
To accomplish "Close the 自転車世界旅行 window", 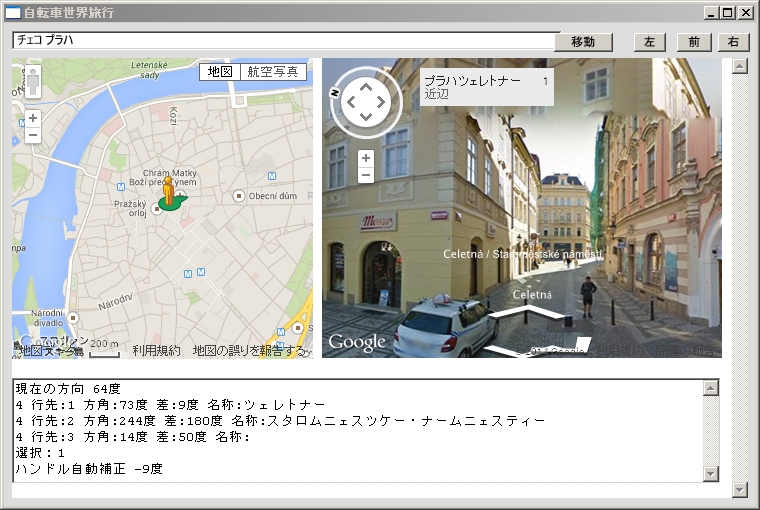I will (745, 13).
